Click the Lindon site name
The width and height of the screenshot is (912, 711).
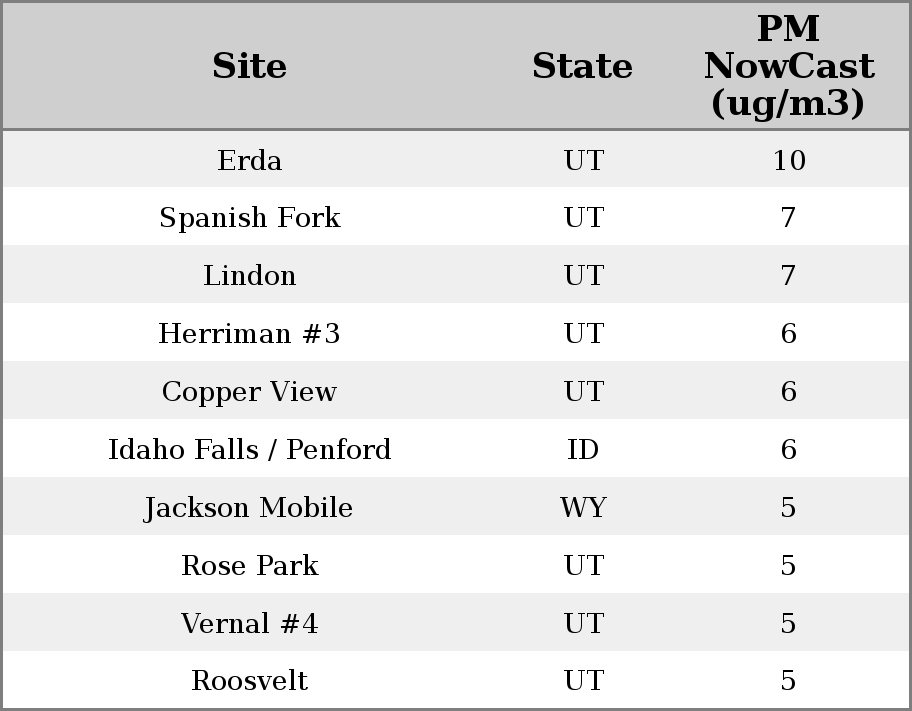(x=249, y=276)
